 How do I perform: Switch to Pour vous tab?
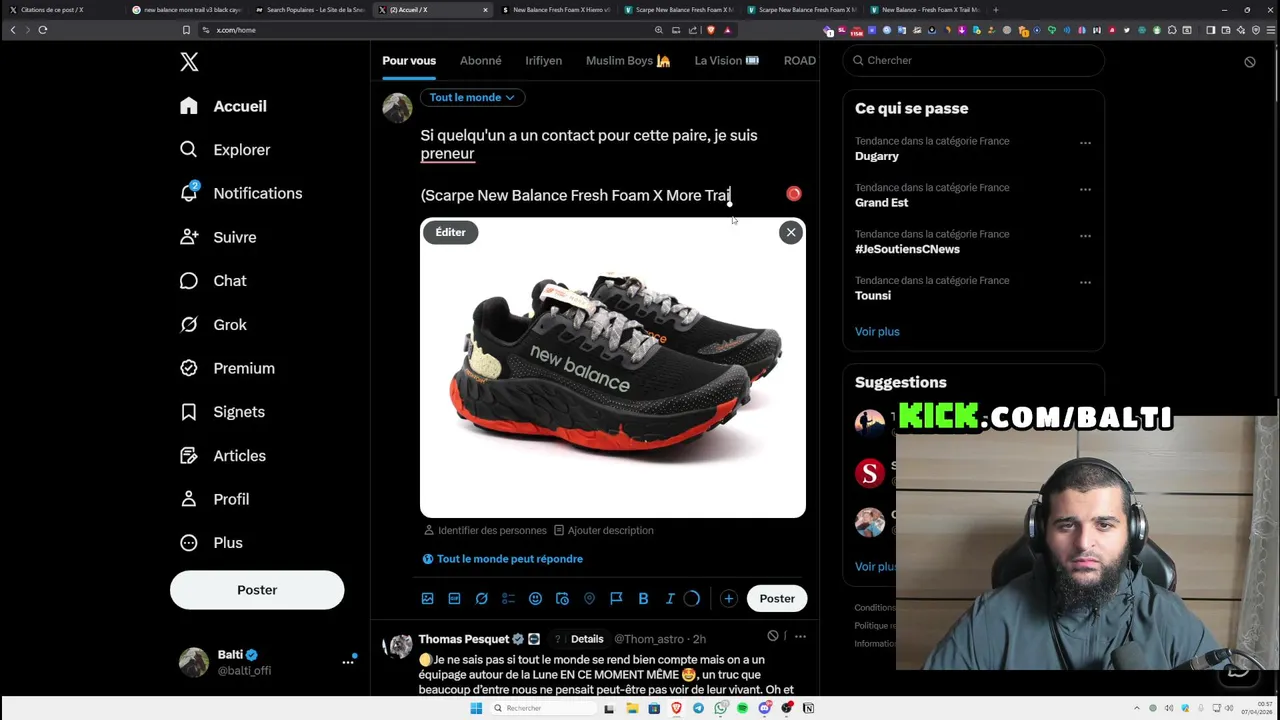coord(409,61)
